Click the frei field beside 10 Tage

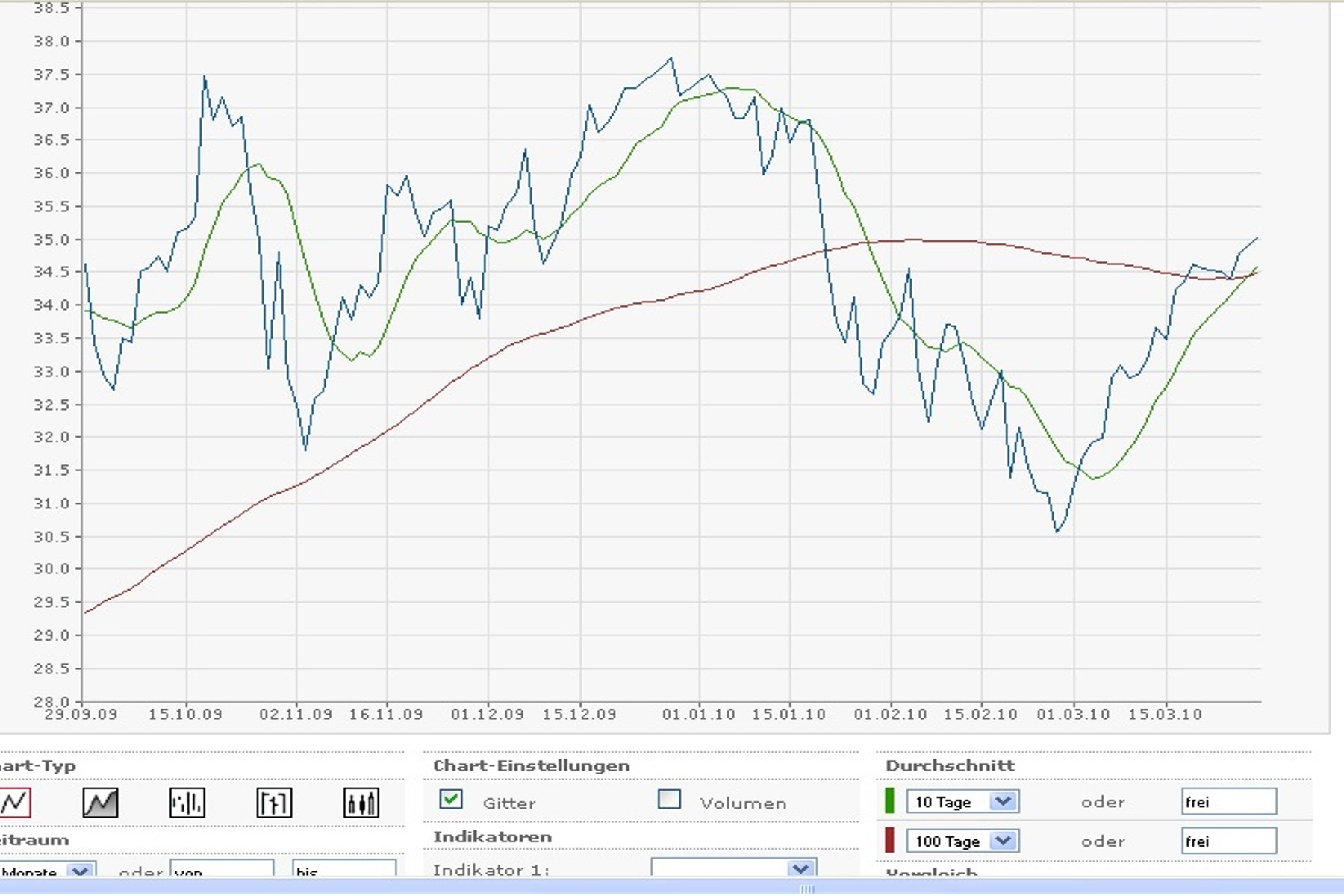click(x=1228, y=802)
